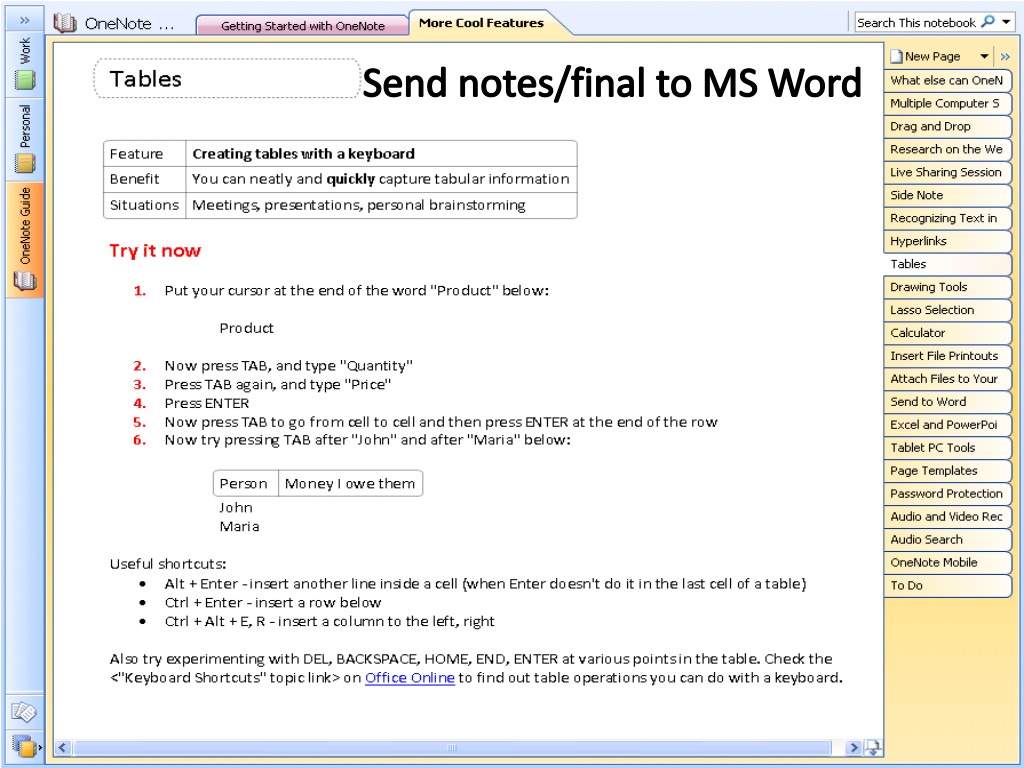Click the "Useful shortcuts:" line
Screen dimensions: 1024x768
pyautogui.click(x=168, y=564)
